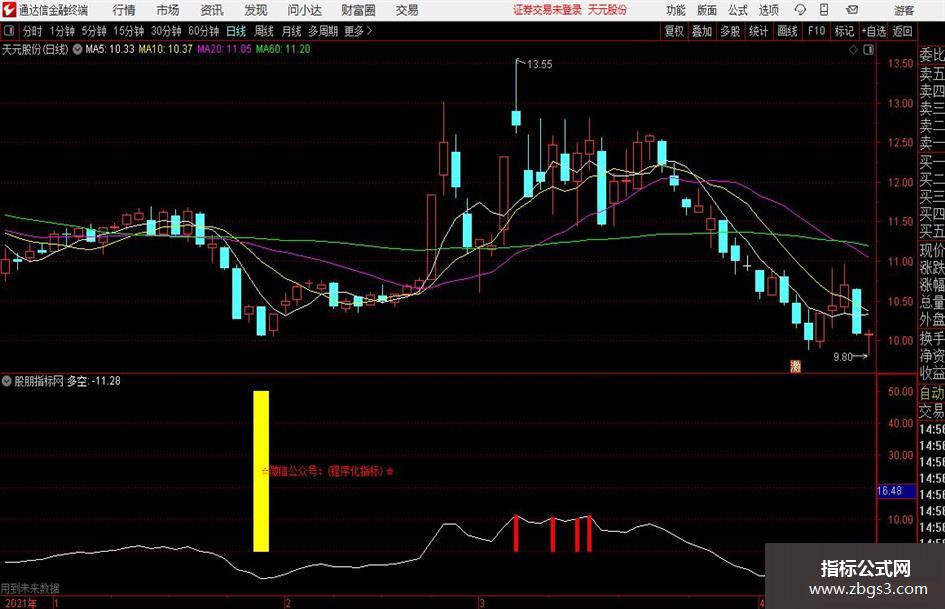
Task: Click the MA20: 11.05 value
Action: click(224, 49)
